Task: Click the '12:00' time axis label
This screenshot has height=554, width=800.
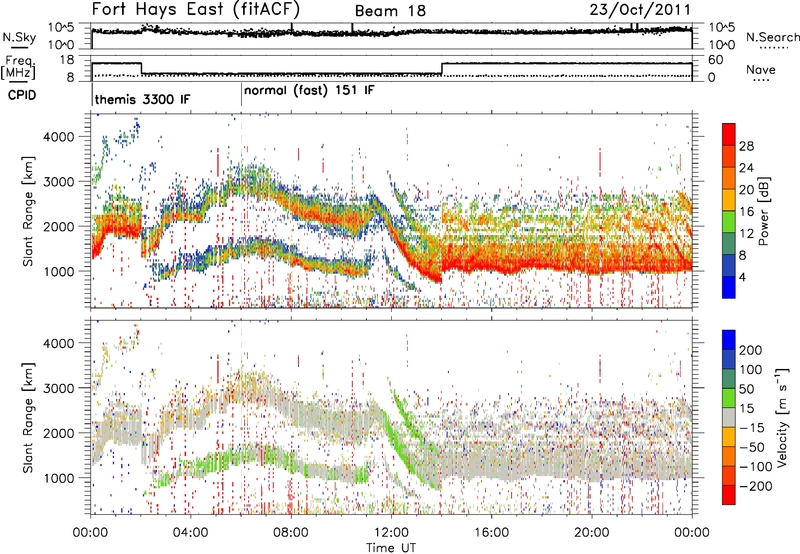Action: click(x=391, y=533)
